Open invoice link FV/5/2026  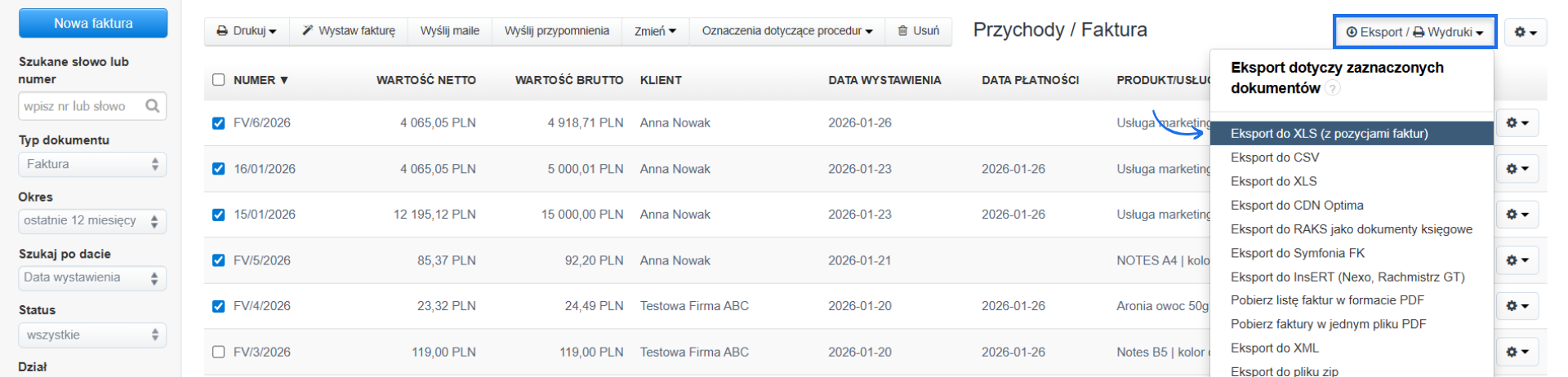262,260
